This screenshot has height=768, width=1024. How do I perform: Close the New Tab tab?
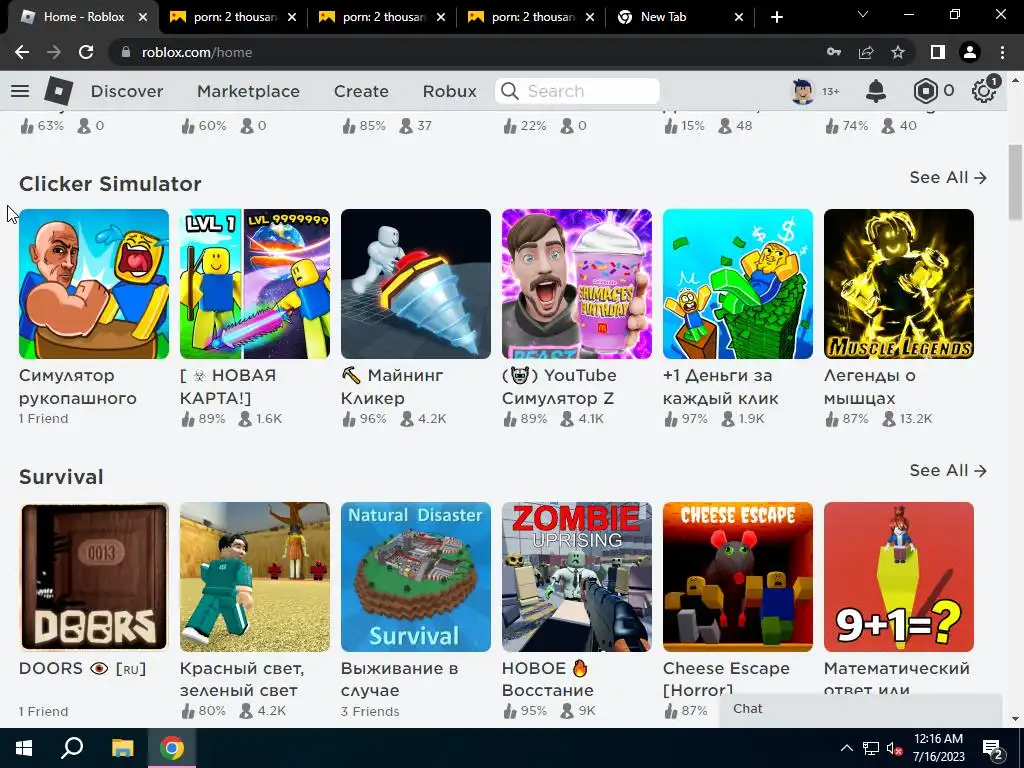pyautogui.click(x=739, y=17)
